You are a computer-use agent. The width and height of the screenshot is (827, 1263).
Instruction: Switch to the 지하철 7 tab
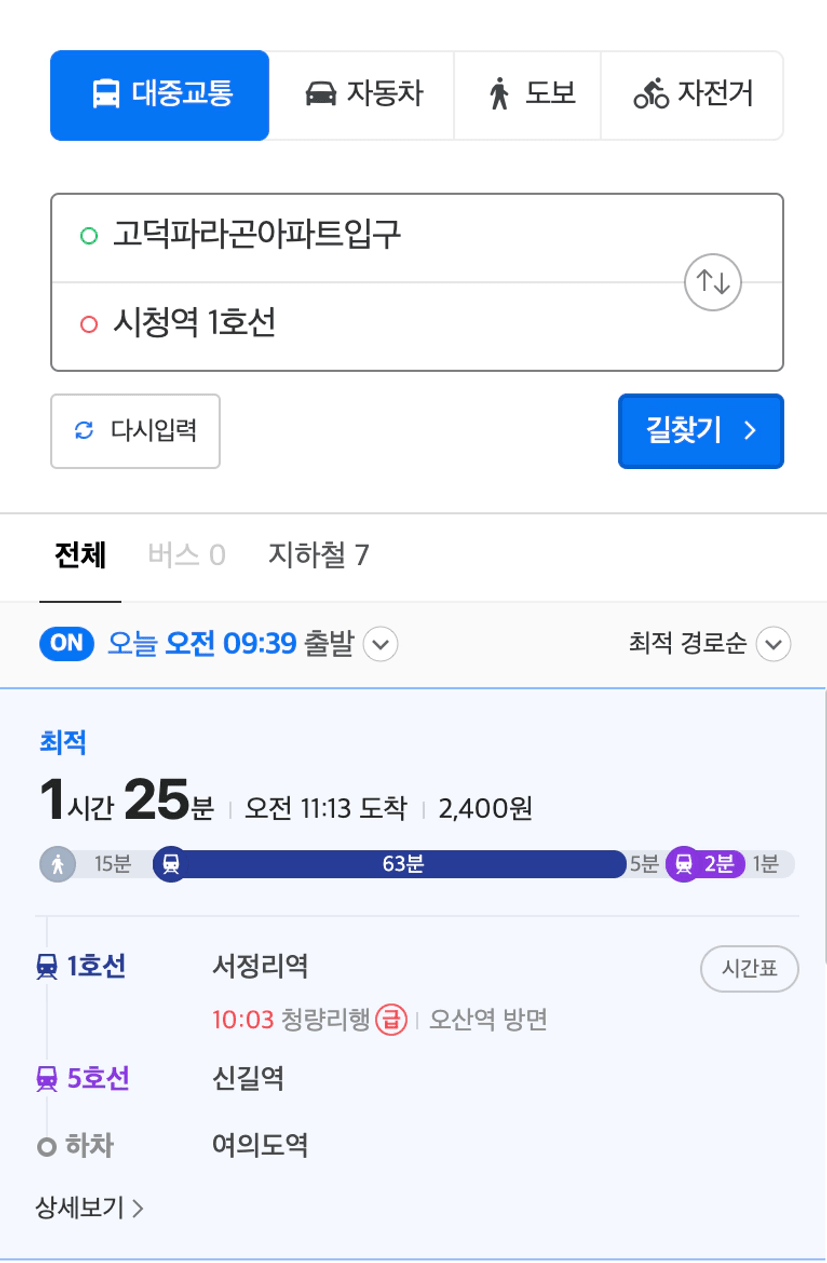point(319,555)
